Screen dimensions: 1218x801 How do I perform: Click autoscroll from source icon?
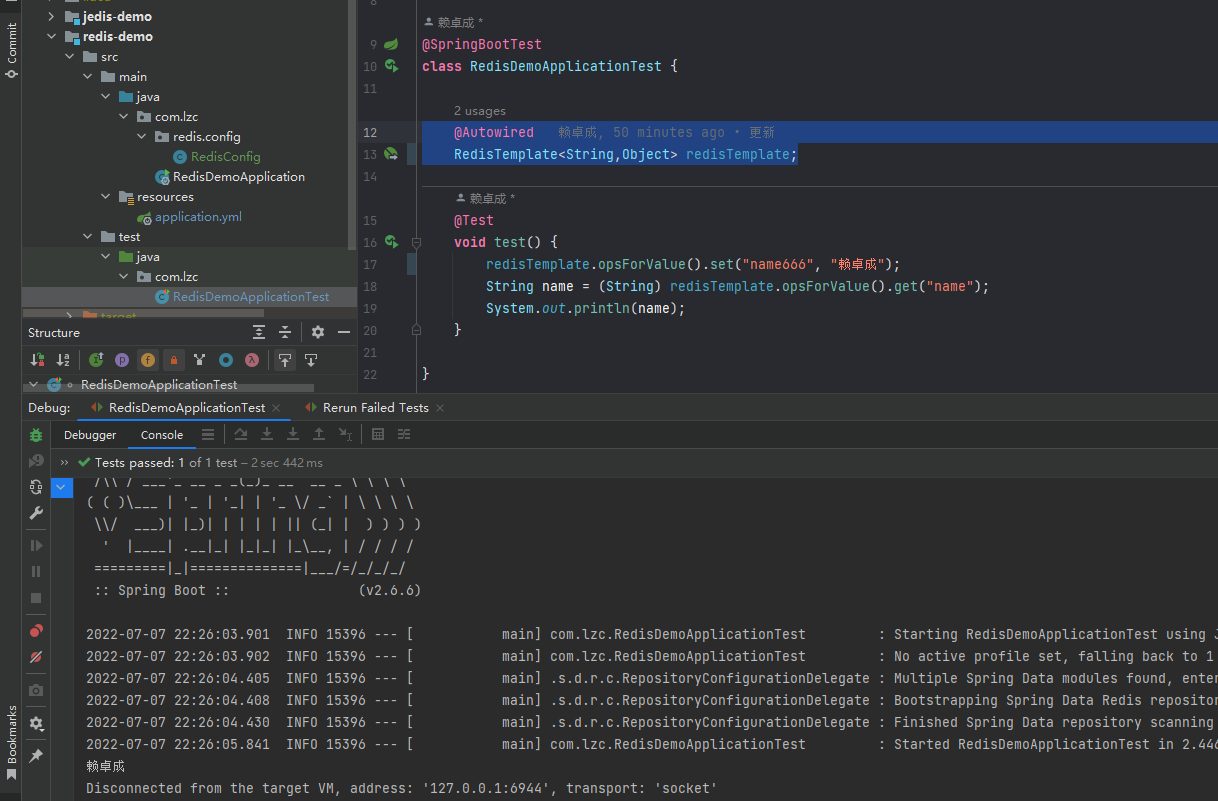coord(311,360)
